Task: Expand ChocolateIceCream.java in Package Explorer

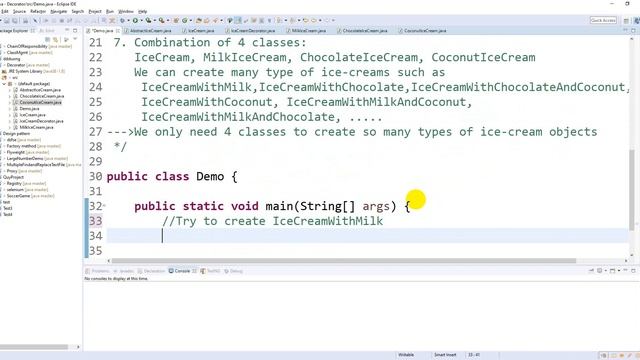Action: tap(10, 96)
